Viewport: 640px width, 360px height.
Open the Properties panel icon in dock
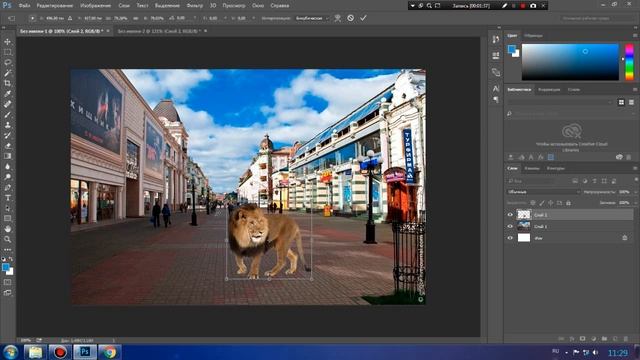(x=496, y=56)
